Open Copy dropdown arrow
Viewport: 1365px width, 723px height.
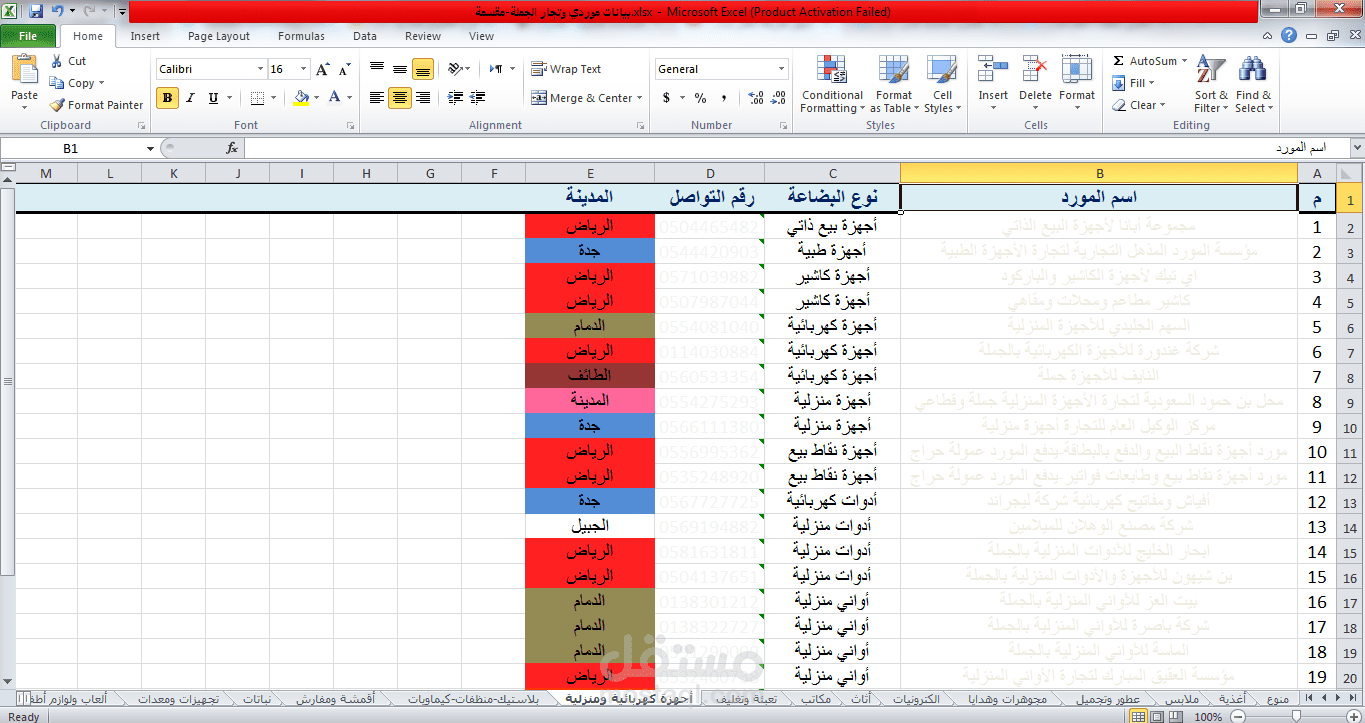click(102, 83)
